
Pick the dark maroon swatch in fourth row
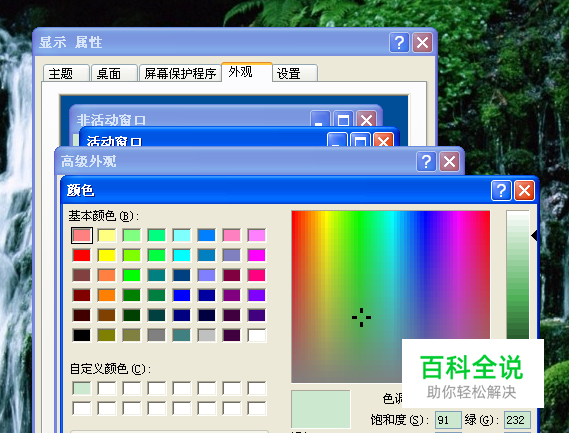coord(82,295)
